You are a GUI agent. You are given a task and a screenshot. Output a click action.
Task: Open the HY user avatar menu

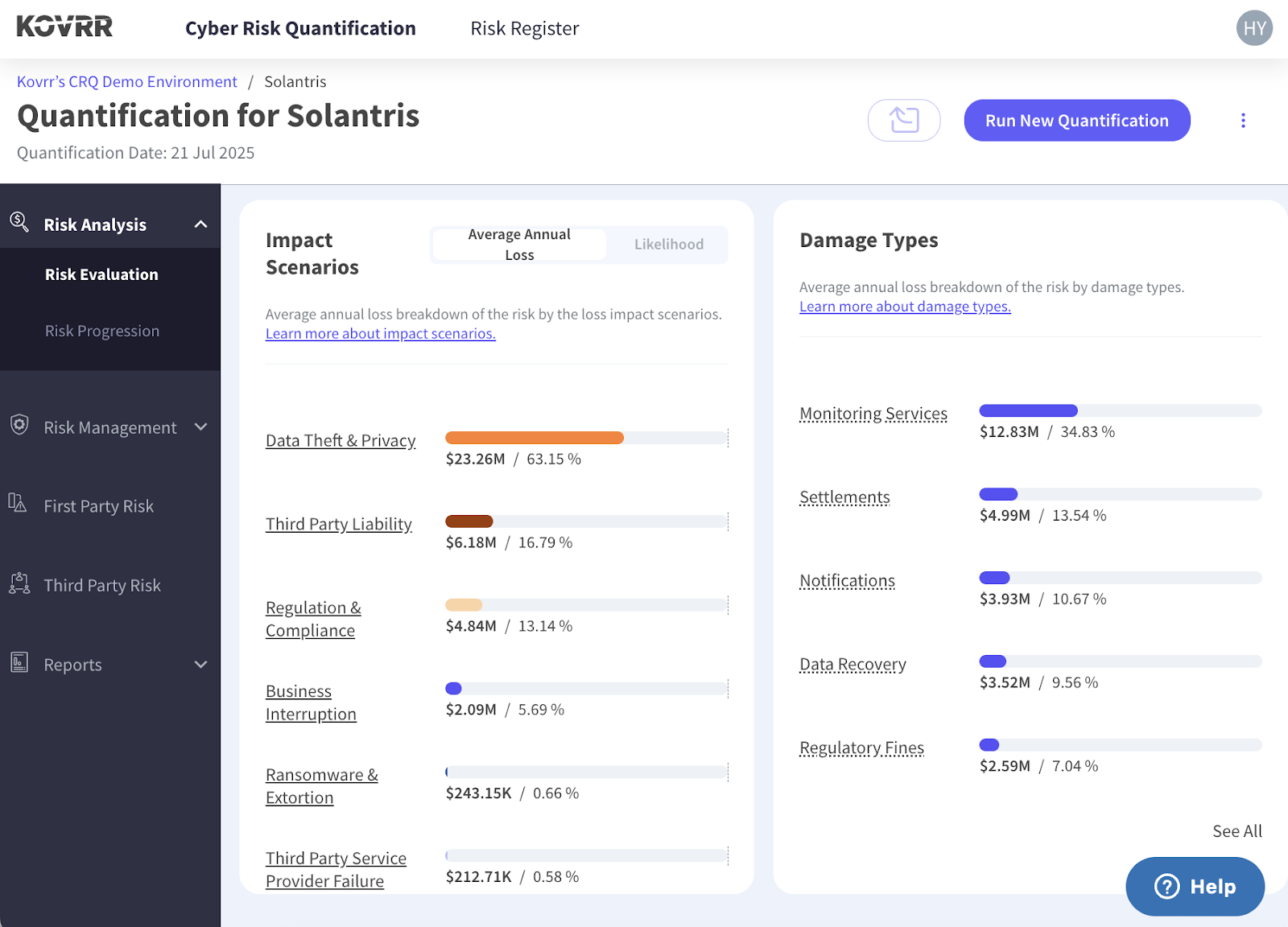point(1254,28)
